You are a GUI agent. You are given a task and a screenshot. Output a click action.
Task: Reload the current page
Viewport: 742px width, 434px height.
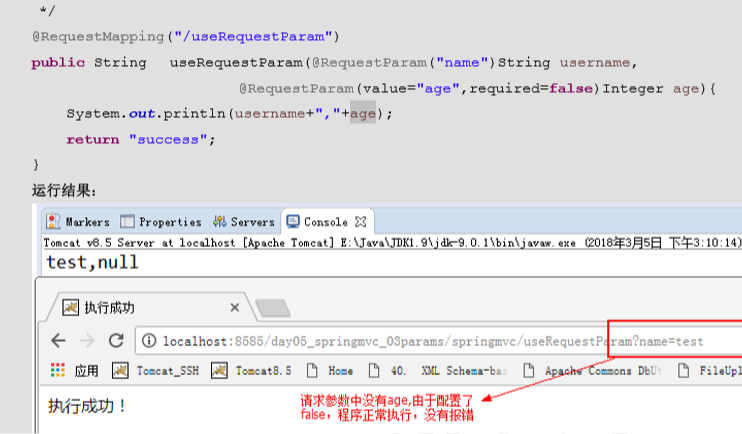tap(116, 341)
